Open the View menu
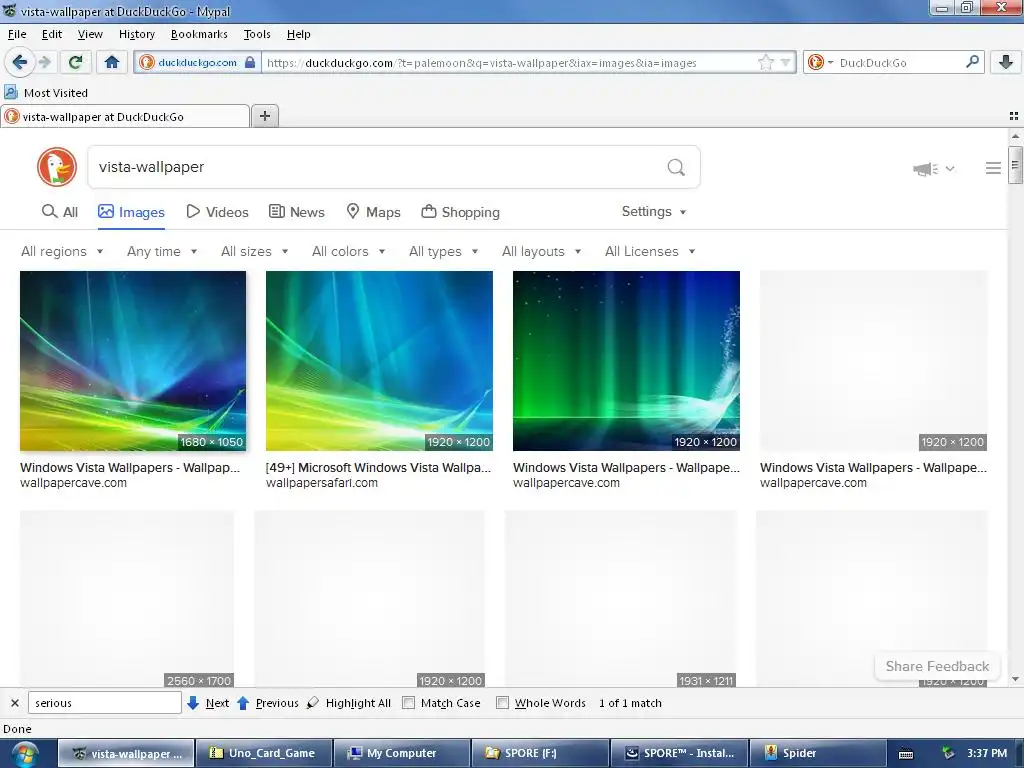 [90, 34]
